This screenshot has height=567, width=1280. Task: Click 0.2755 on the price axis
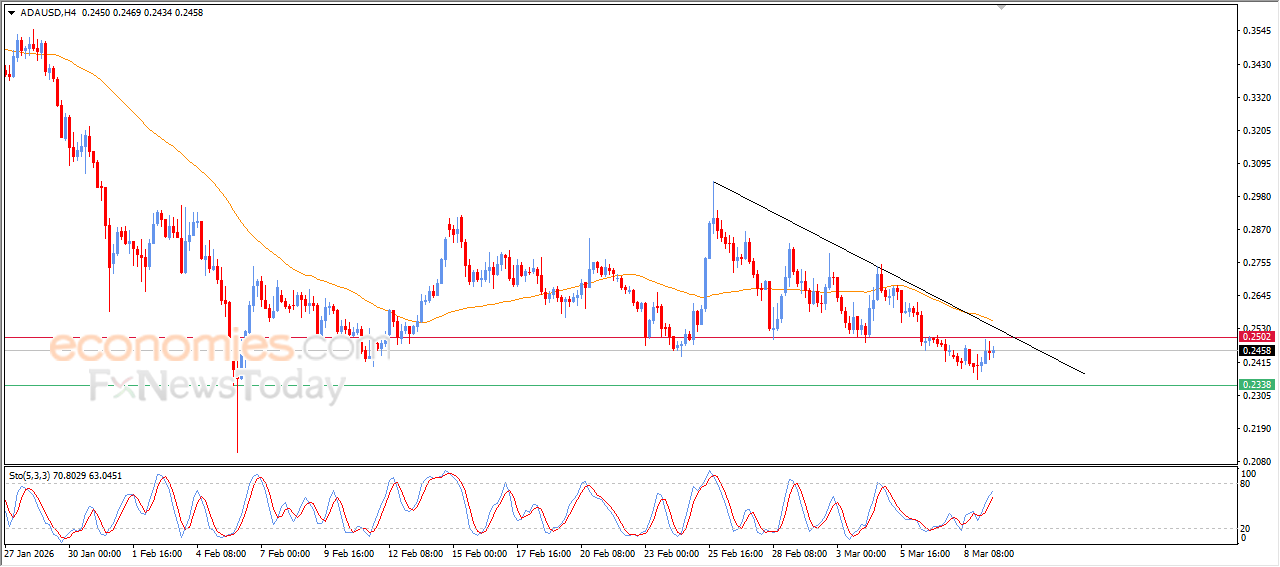tap(1257, 263)
